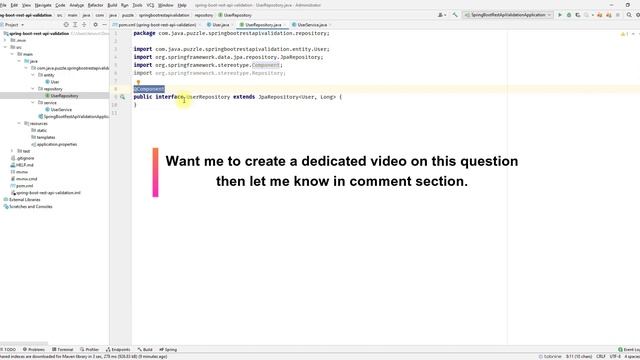
Task: Open the Problems tool window
Action: [x=34, y=350]
